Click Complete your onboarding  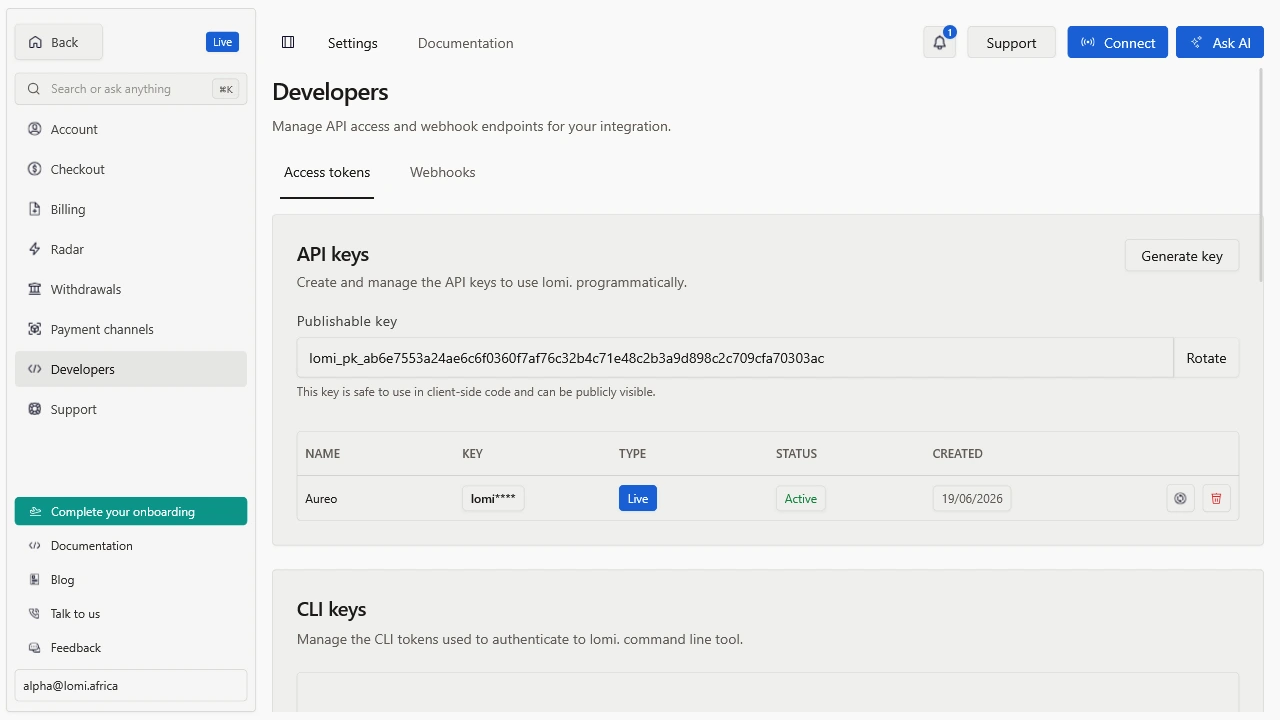[x=131, y=511]
